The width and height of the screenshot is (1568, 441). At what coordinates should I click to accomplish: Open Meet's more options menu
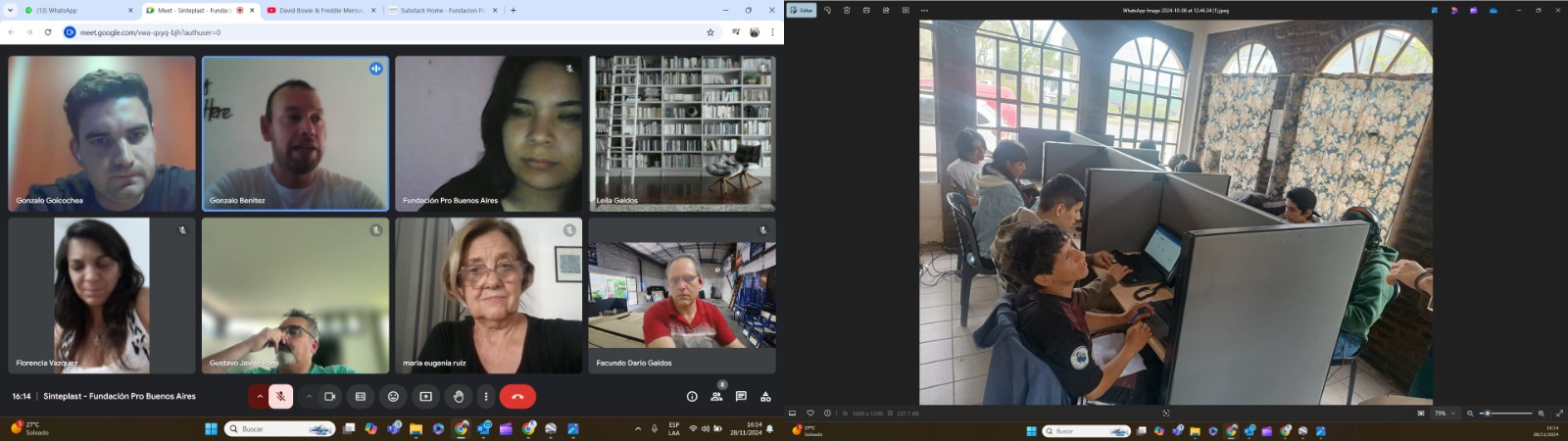pyautogui.click(x=486, y=397)
